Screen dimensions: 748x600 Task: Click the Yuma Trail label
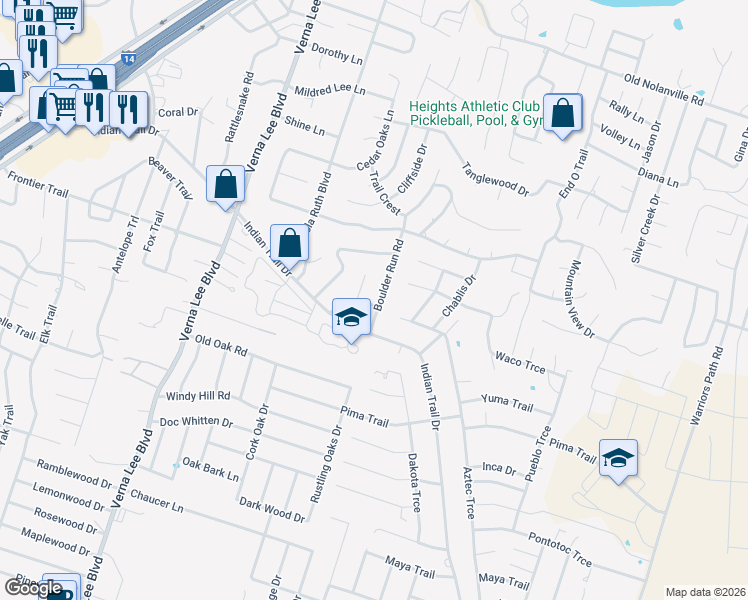coord(507,403)
